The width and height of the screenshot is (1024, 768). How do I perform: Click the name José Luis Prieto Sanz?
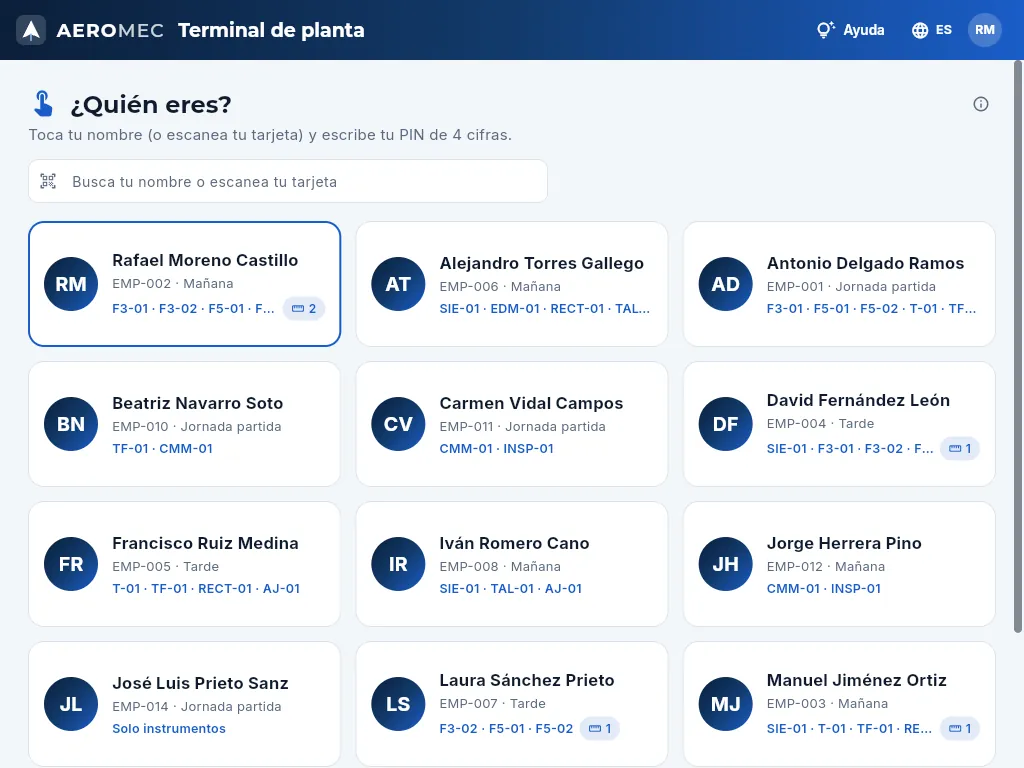coord(200,683)
